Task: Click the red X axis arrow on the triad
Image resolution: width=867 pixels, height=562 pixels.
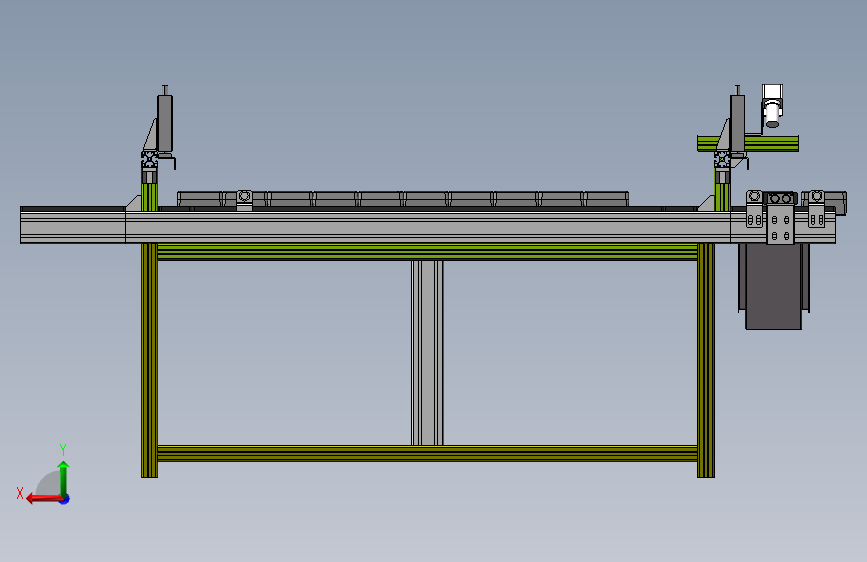Action: tap(44, 499)
